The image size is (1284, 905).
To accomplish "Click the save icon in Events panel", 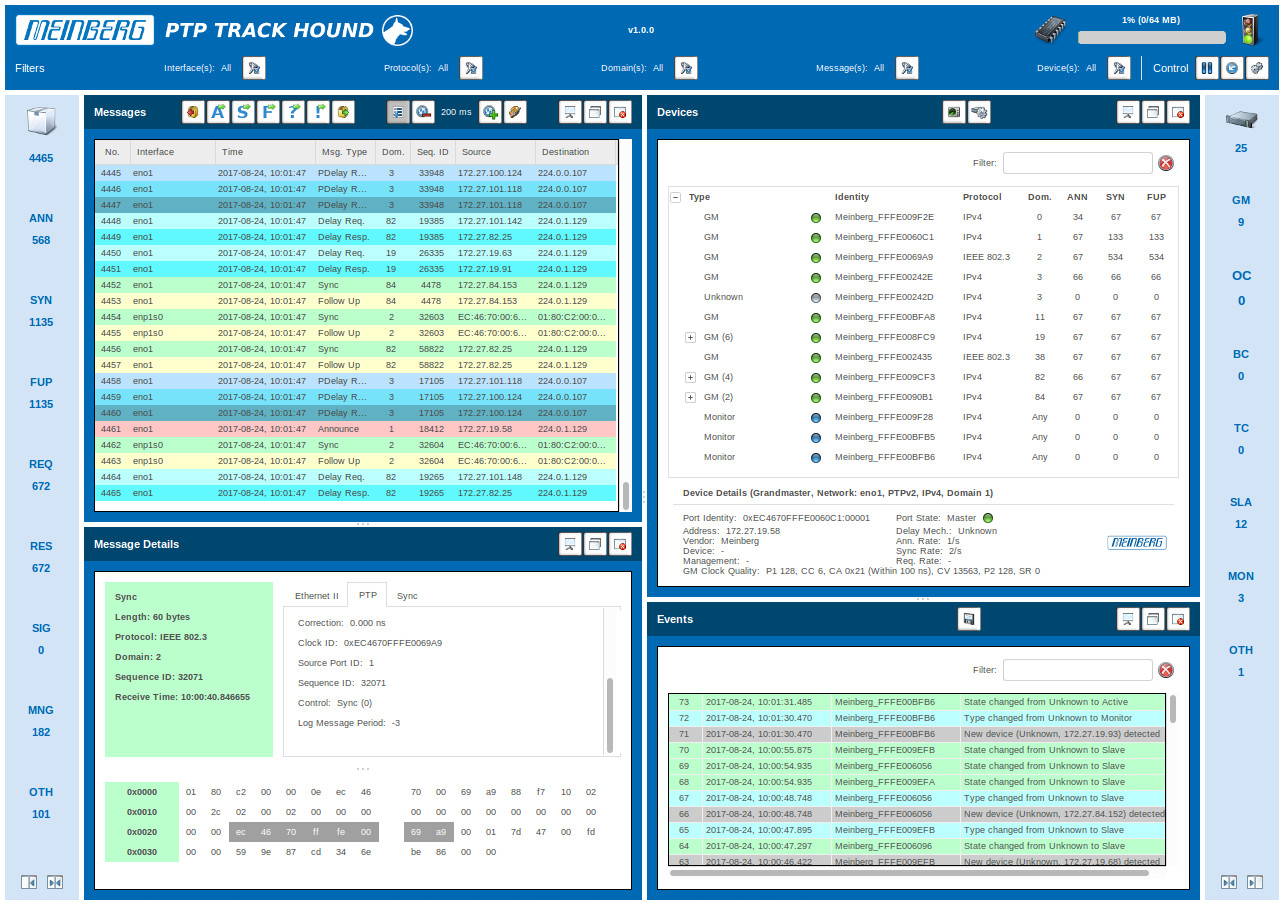I will 968,619.
